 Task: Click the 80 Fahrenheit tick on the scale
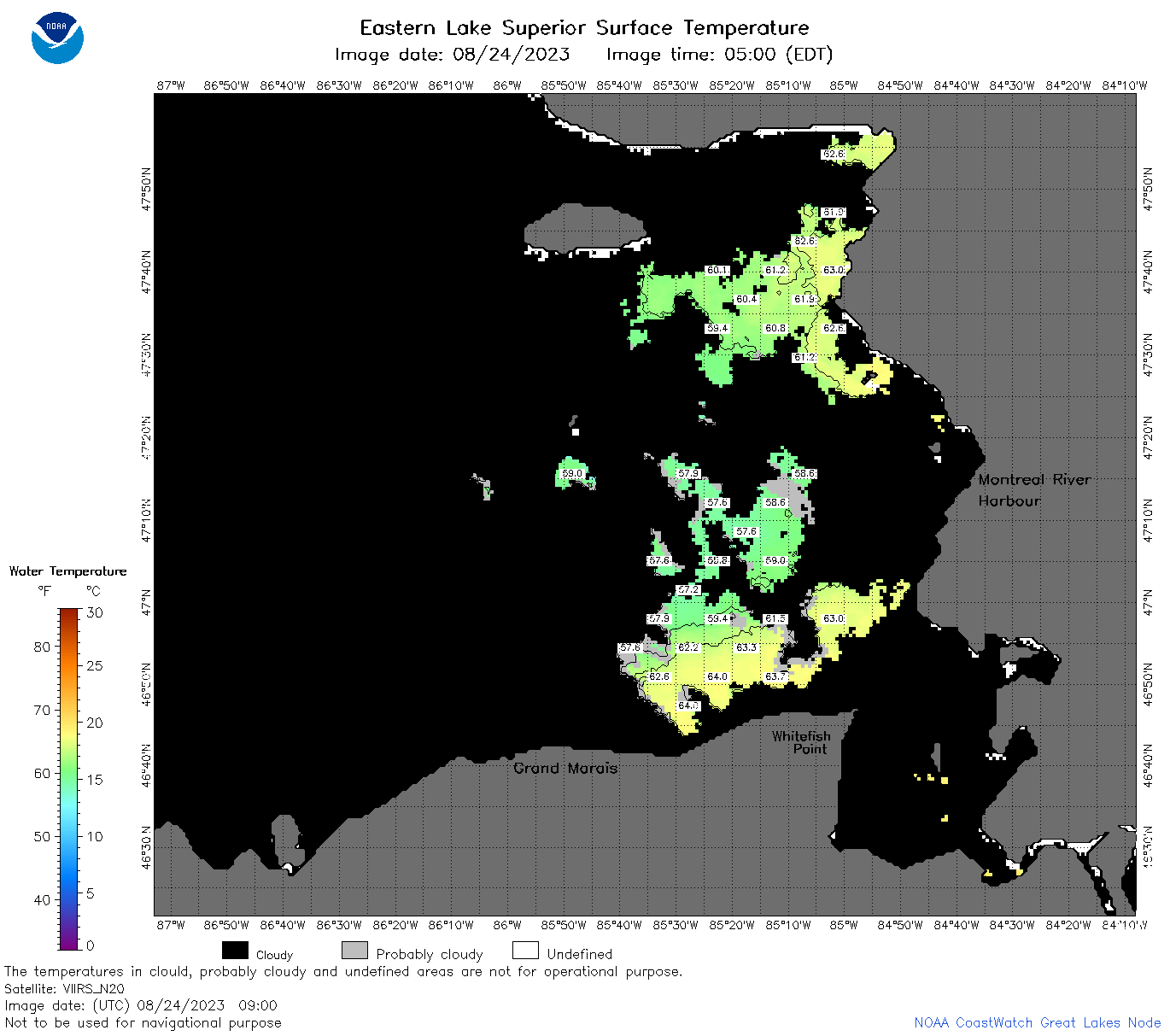[x=42, y=647]
